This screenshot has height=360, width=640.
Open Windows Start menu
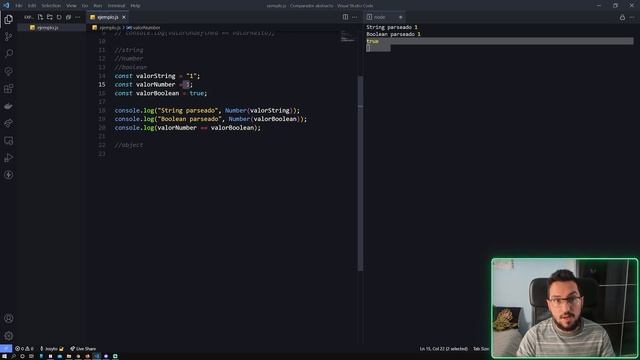pos(4,356)
